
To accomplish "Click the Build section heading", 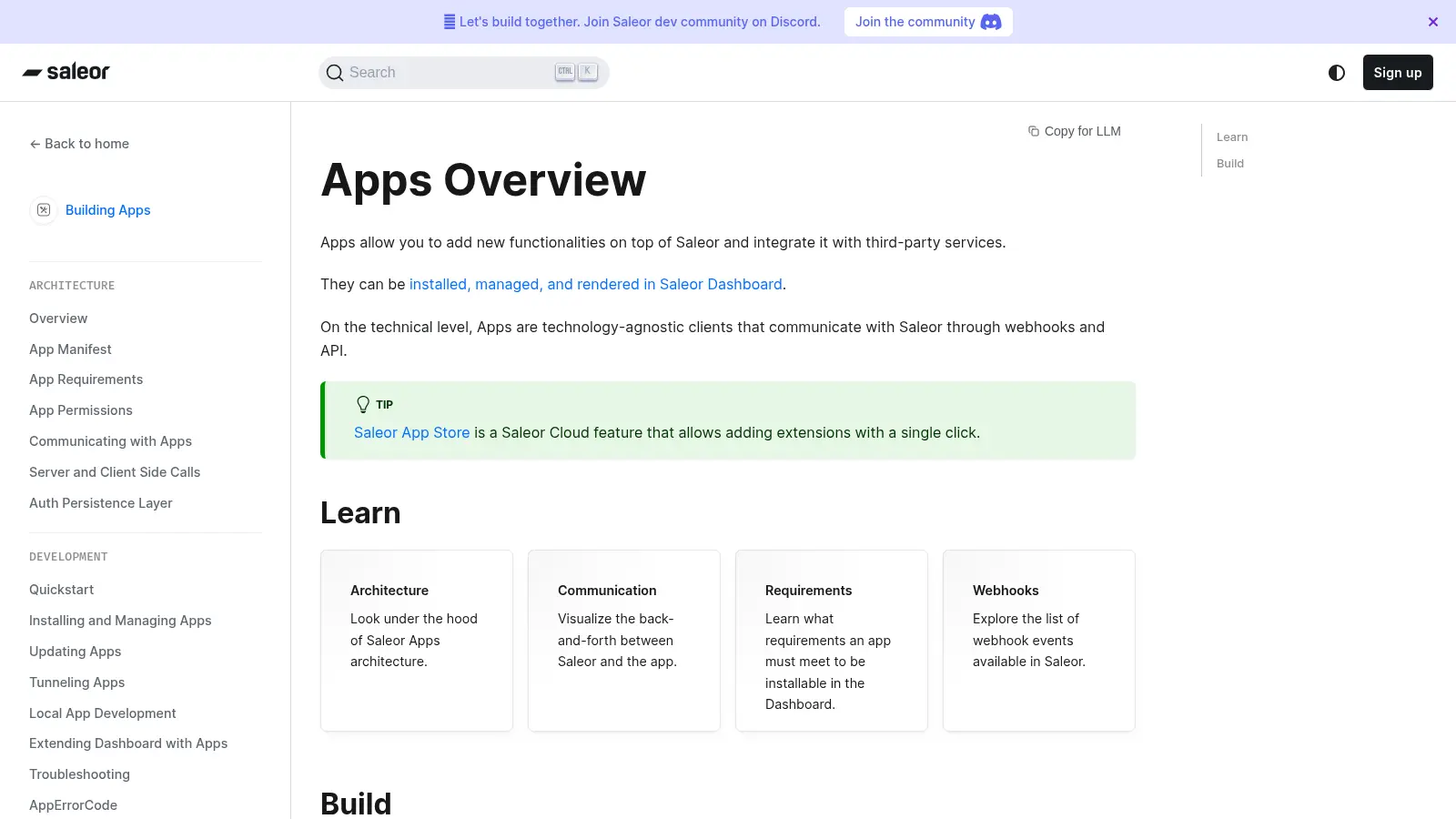I will tap(356, 804).
